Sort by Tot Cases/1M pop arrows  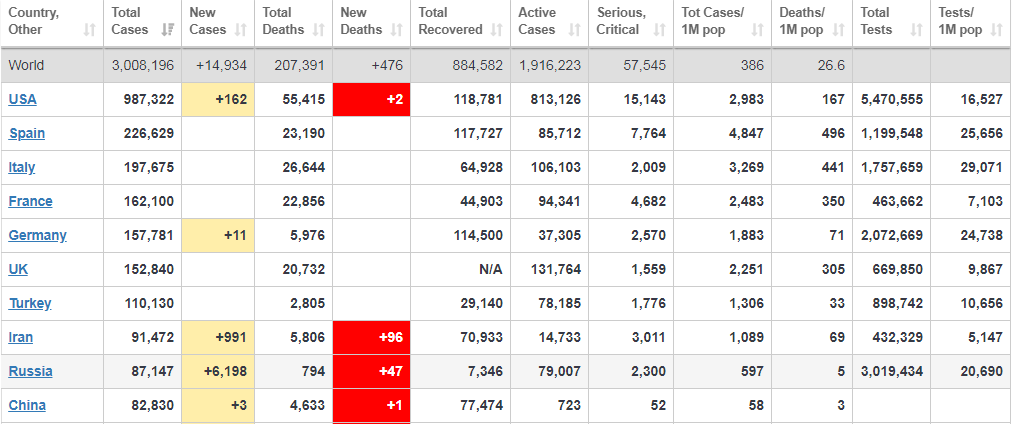[759, 30]
